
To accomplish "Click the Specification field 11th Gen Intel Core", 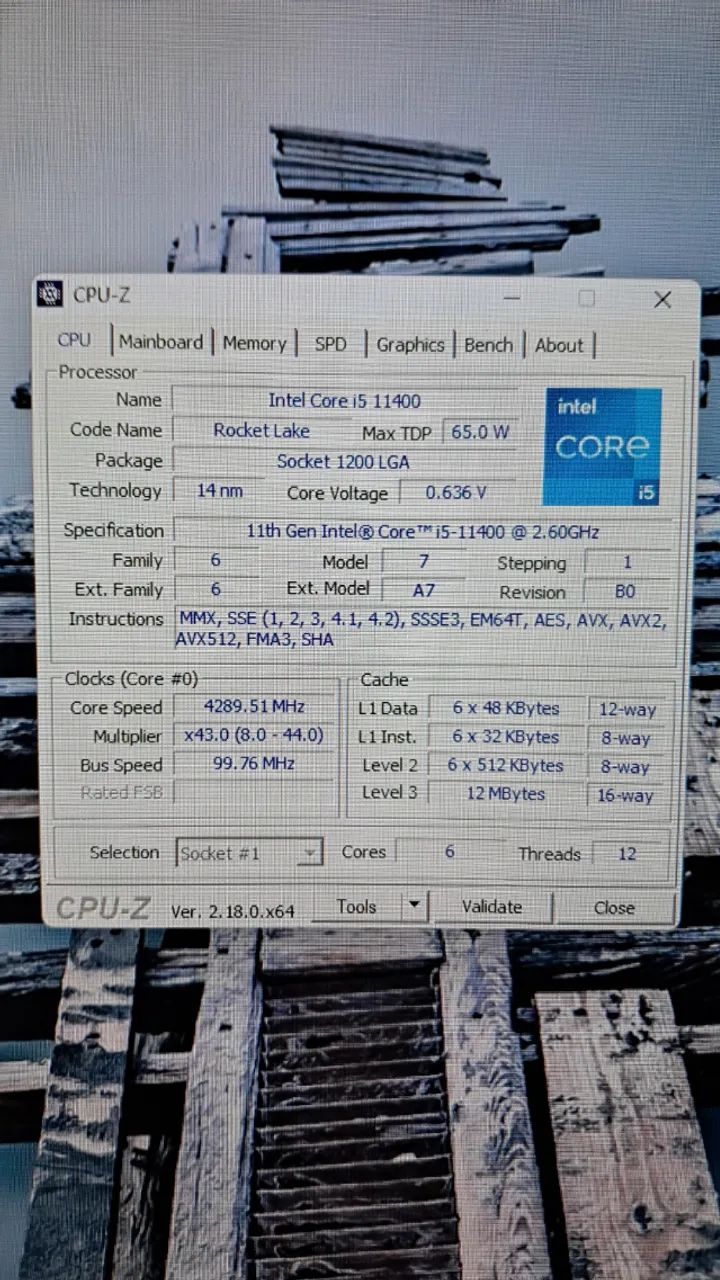I will pos(422,531).
